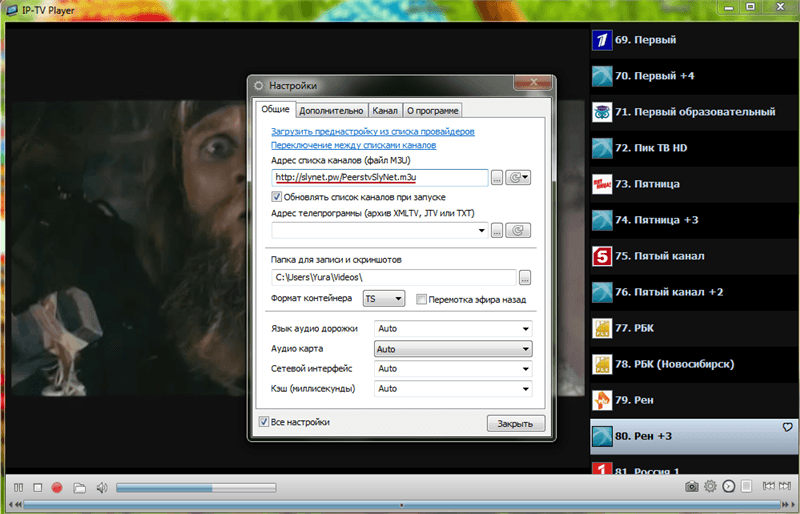Refresh the channel list with the reload button
Viewport: 800px width, 514px height.
pos(518,178)
